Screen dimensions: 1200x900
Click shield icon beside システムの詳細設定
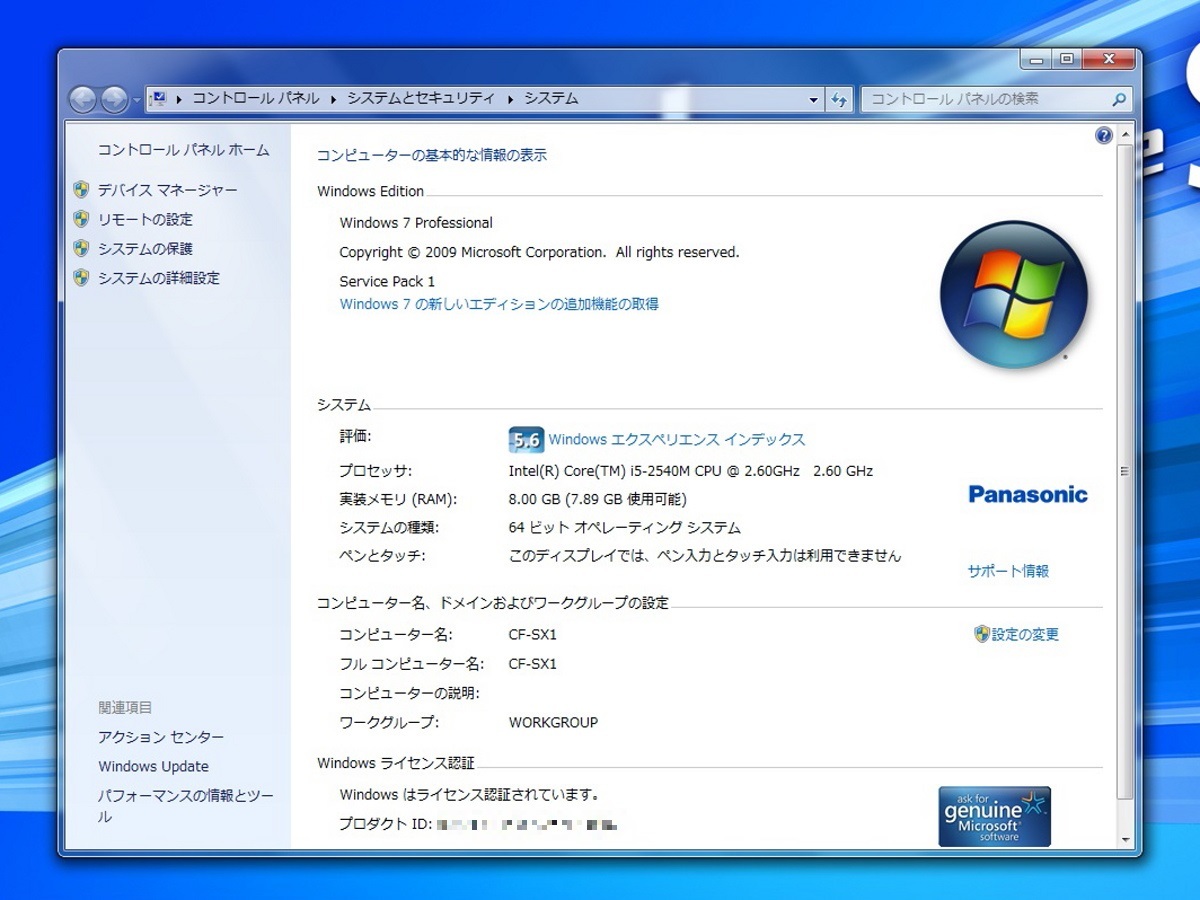pyautogui.click(x=82, y=277)
